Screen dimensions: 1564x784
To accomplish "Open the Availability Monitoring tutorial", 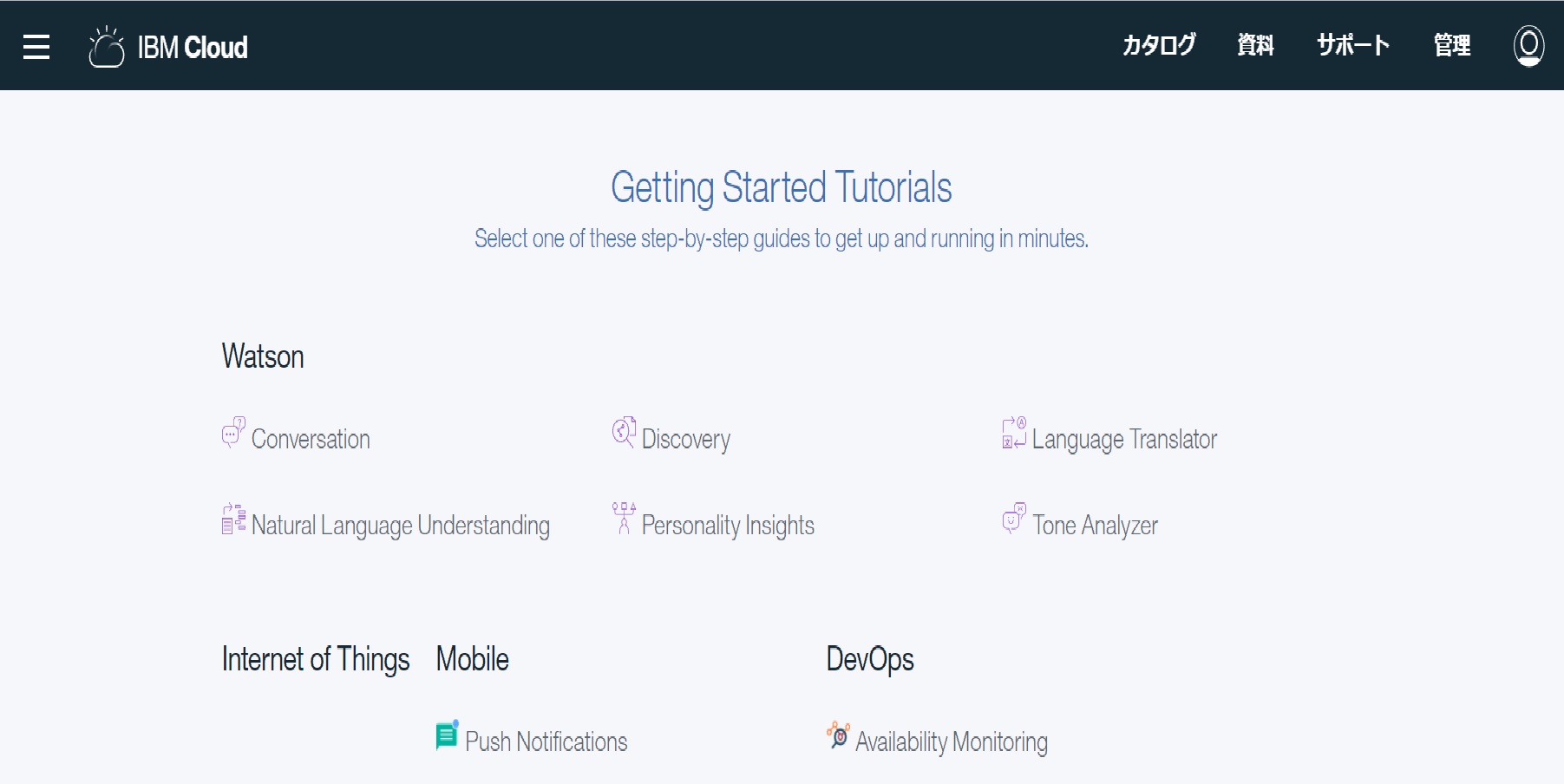I will [x=952, y=742].
